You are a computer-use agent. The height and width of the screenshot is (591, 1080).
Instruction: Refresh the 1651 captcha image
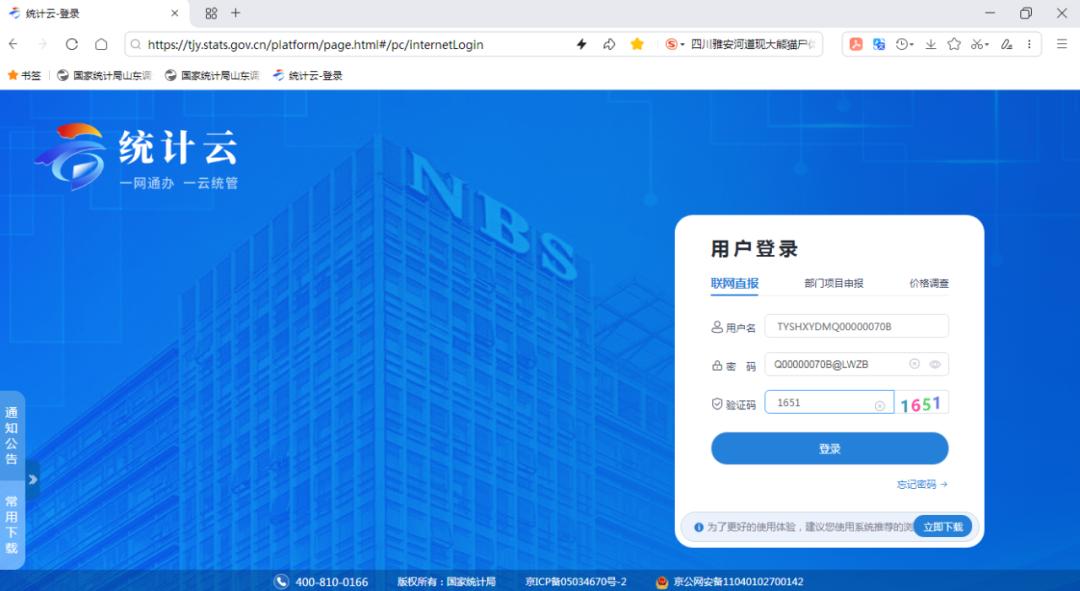pos(922,403)
